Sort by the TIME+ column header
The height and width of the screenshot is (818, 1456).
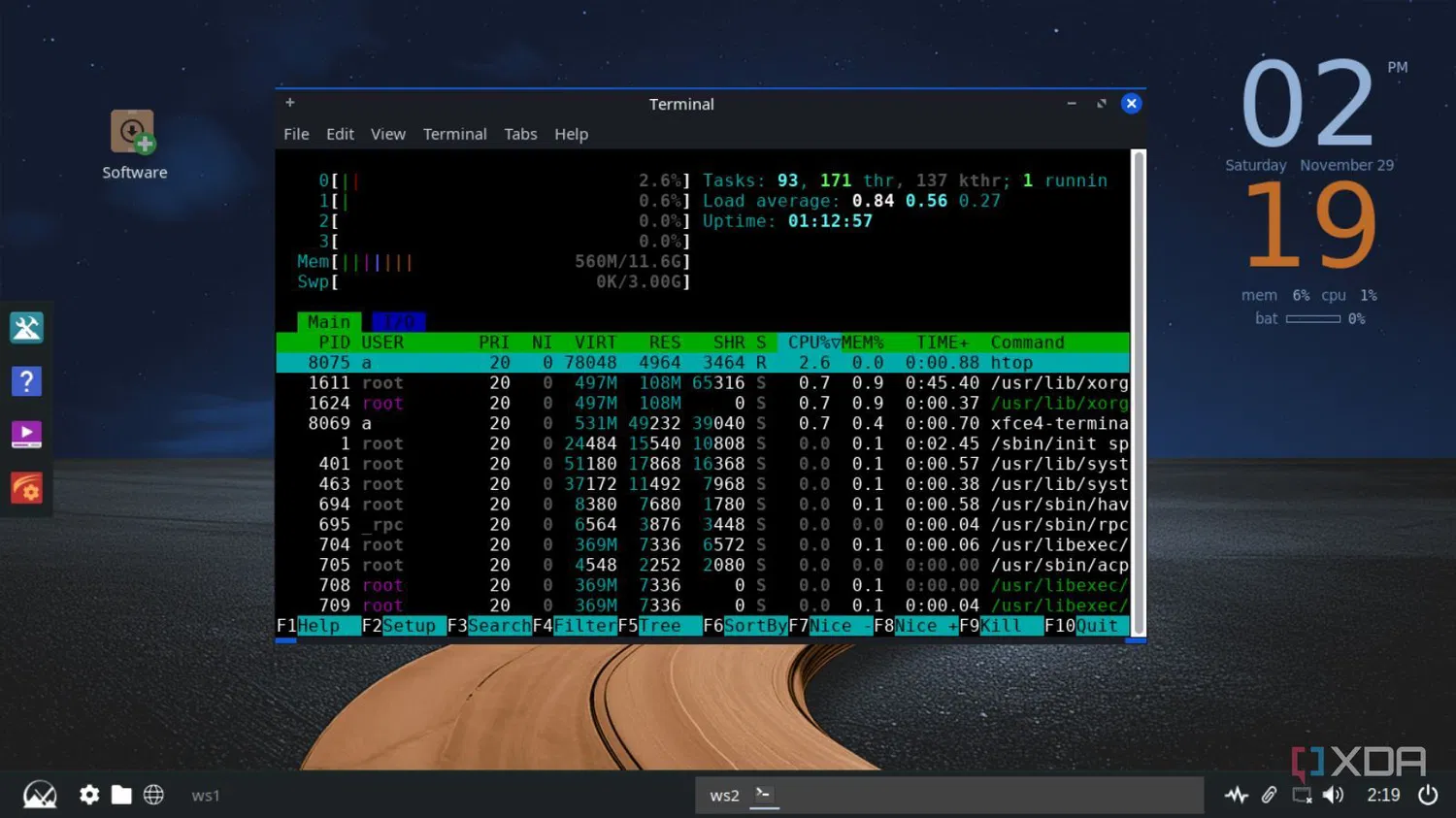tap(943, 343)
